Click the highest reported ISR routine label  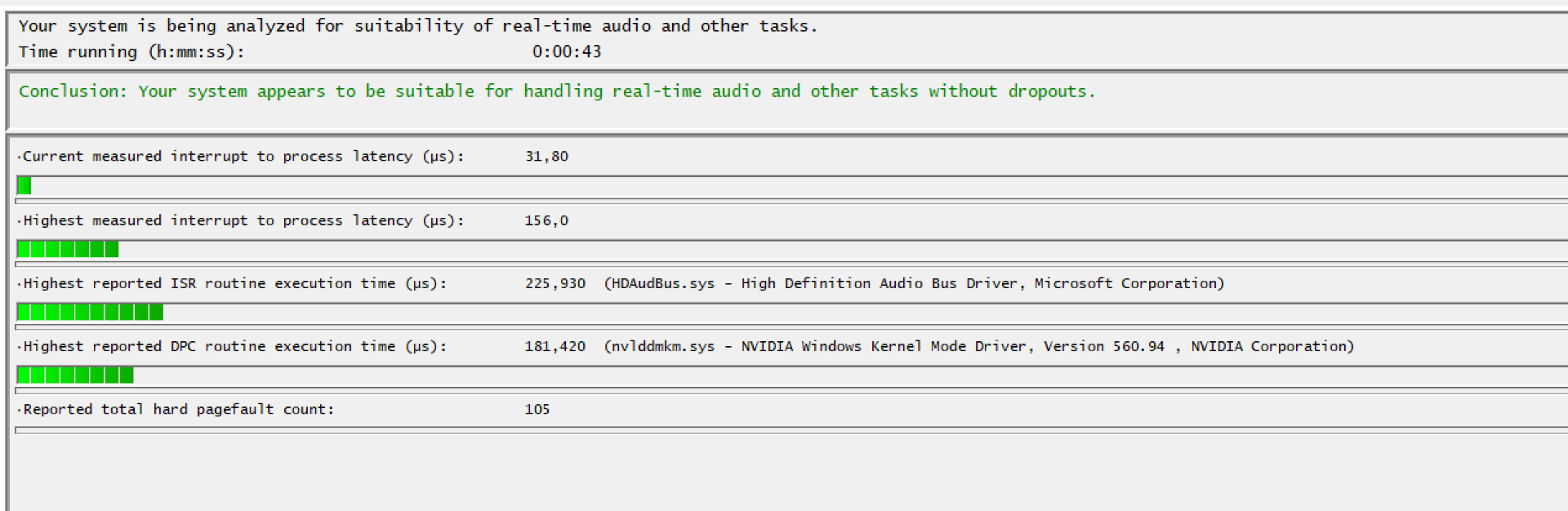pos(234,283)
